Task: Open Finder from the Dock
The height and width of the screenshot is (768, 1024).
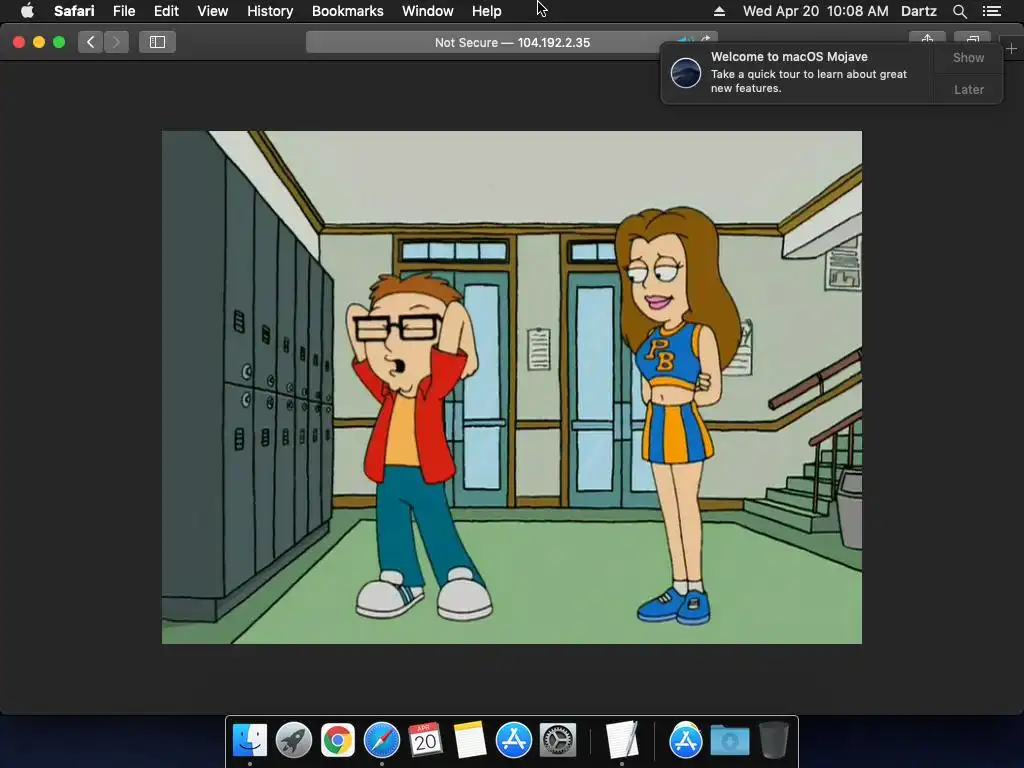Action: (250, 741)
